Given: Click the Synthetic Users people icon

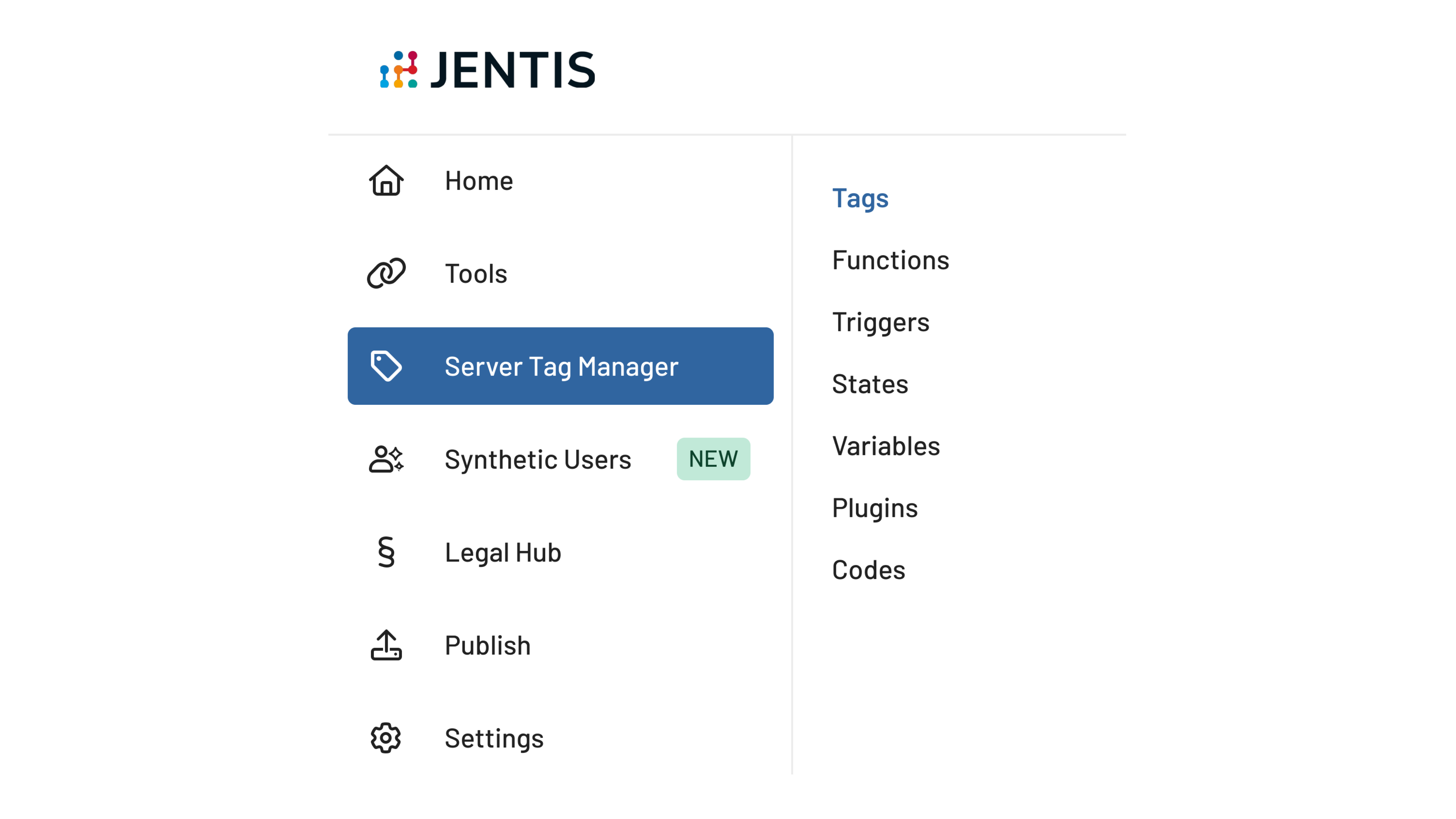Looking at the screenshot, I should pos(386,459).
